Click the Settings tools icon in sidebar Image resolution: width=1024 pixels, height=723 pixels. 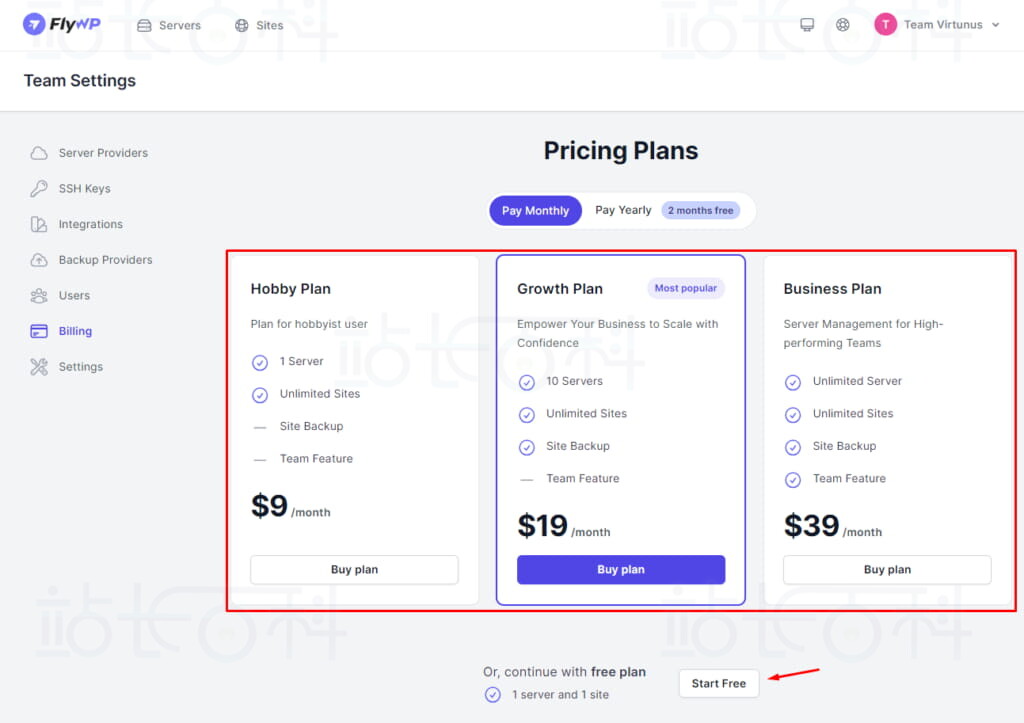(39, 367)
